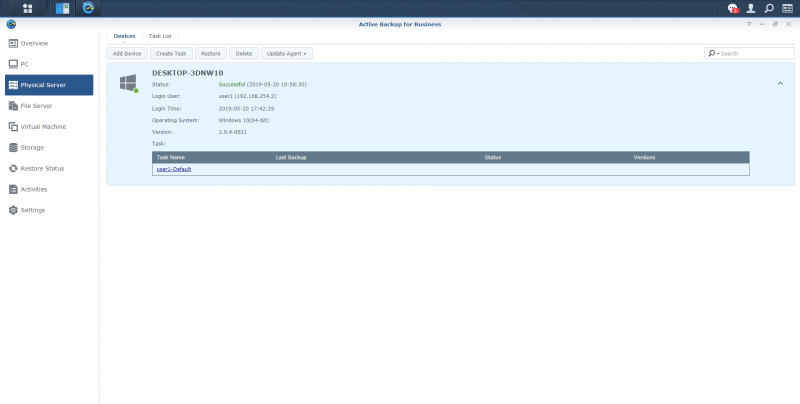Click the login user user1 (192.168.254.2)
Screen dimensions: 800x404
point(247,96)
